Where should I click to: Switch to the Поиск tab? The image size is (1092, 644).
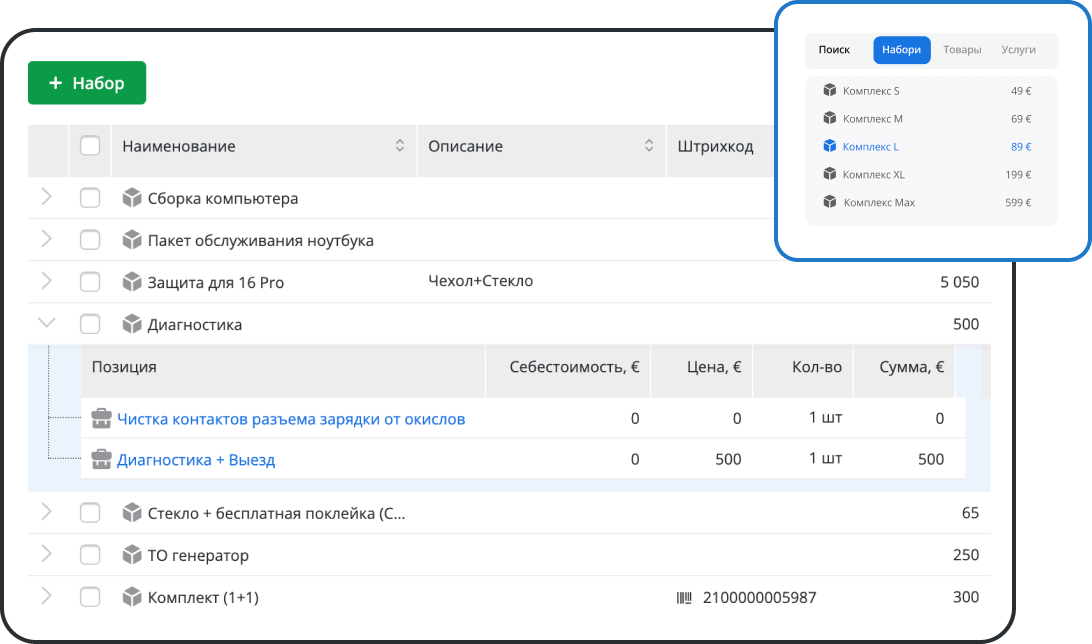(834, 49)
